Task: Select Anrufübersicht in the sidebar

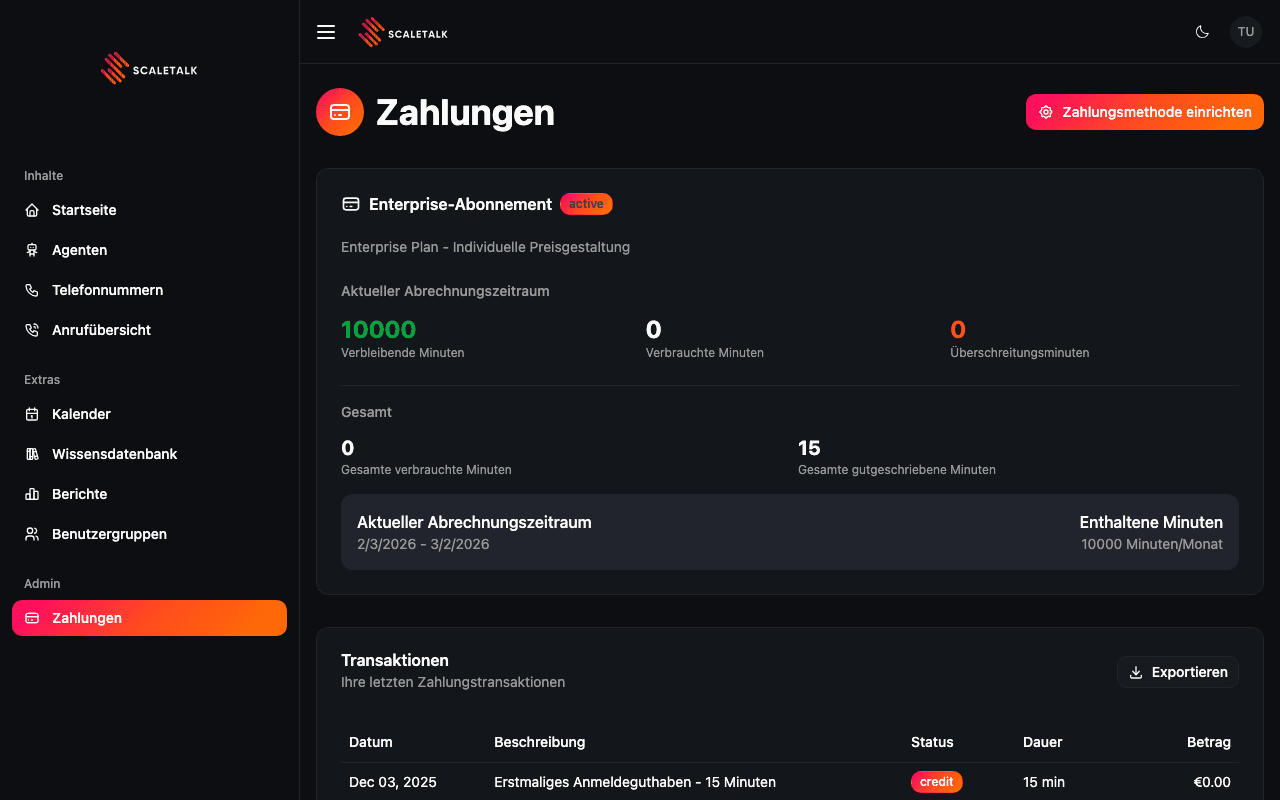Action: point(149,330)
